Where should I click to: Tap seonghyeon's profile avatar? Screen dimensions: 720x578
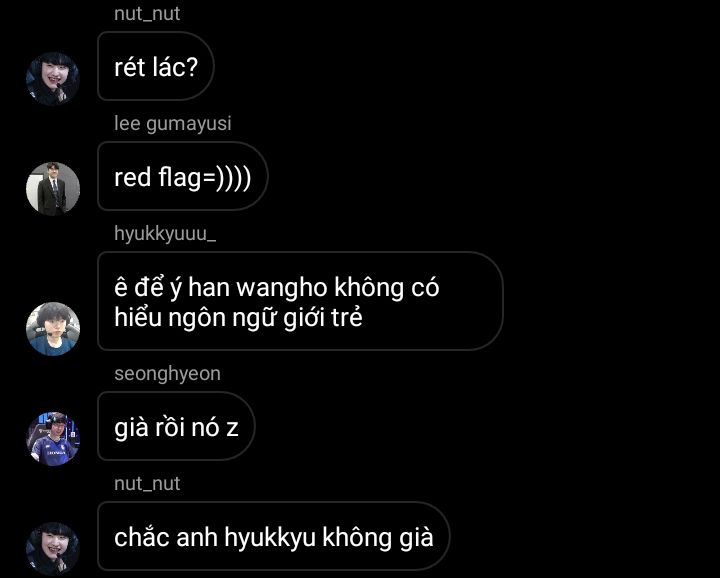click(x=53, y=438)
